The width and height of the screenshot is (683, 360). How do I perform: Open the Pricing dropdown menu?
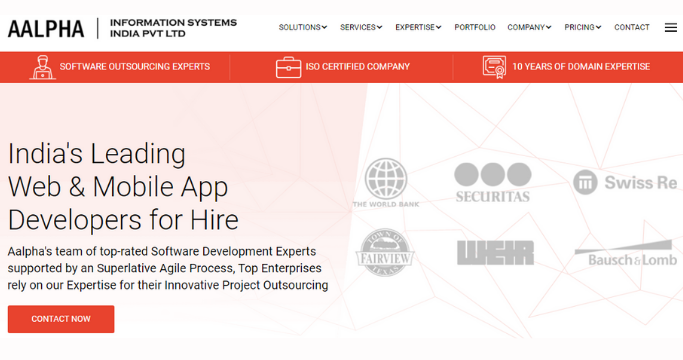click(x=583, y=27)
